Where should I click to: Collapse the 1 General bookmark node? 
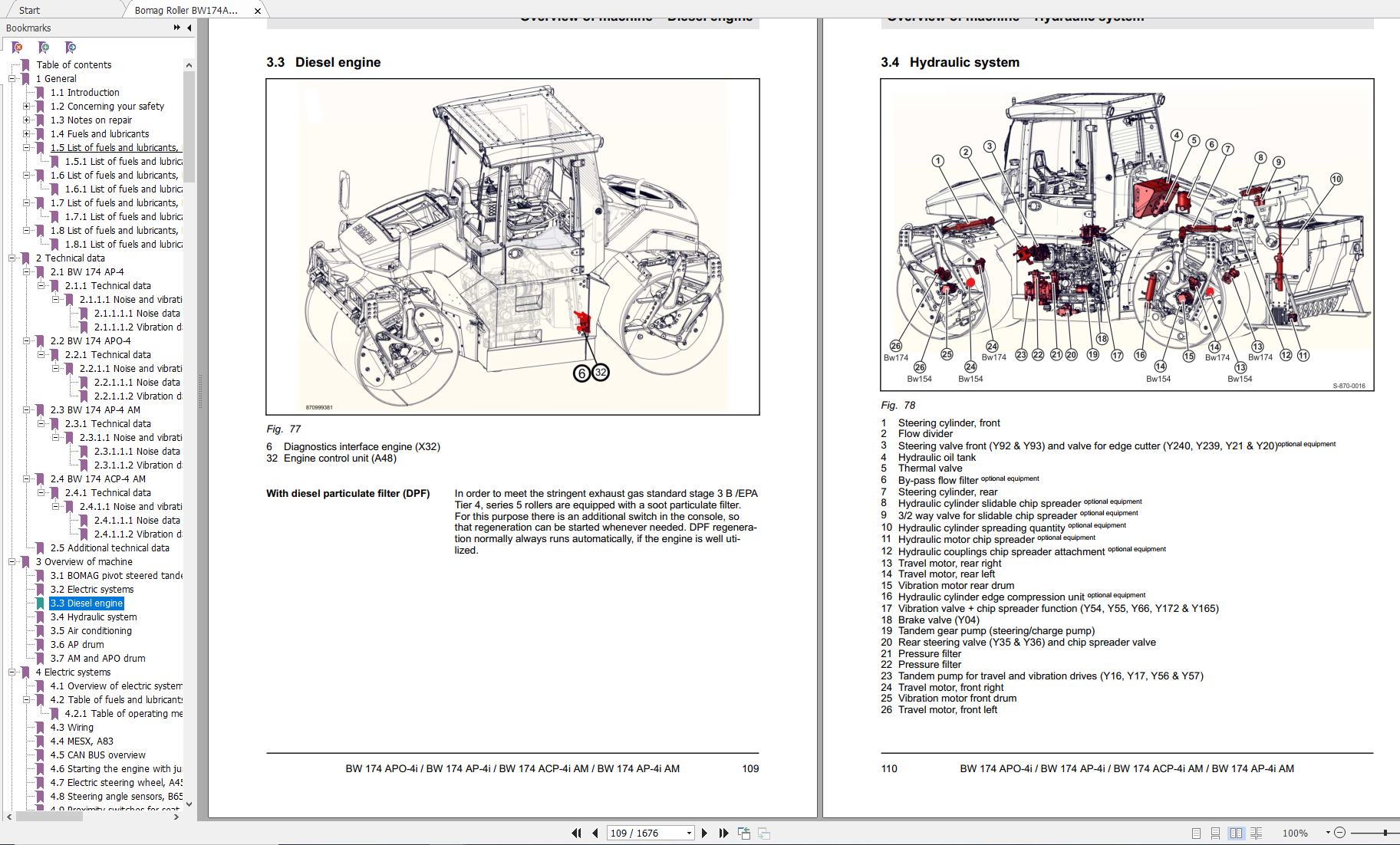12,79
